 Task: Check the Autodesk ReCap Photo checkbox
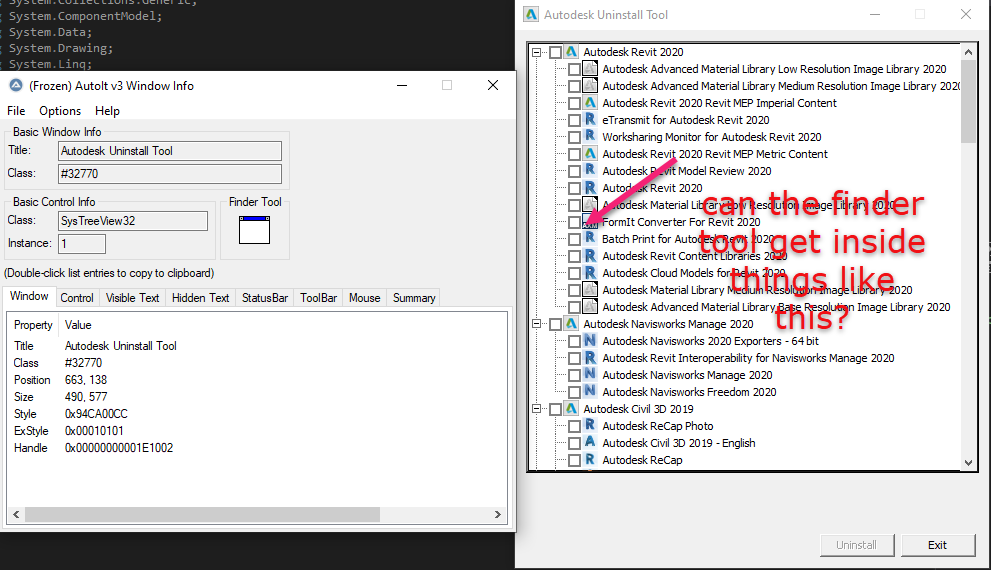[575, 426]
